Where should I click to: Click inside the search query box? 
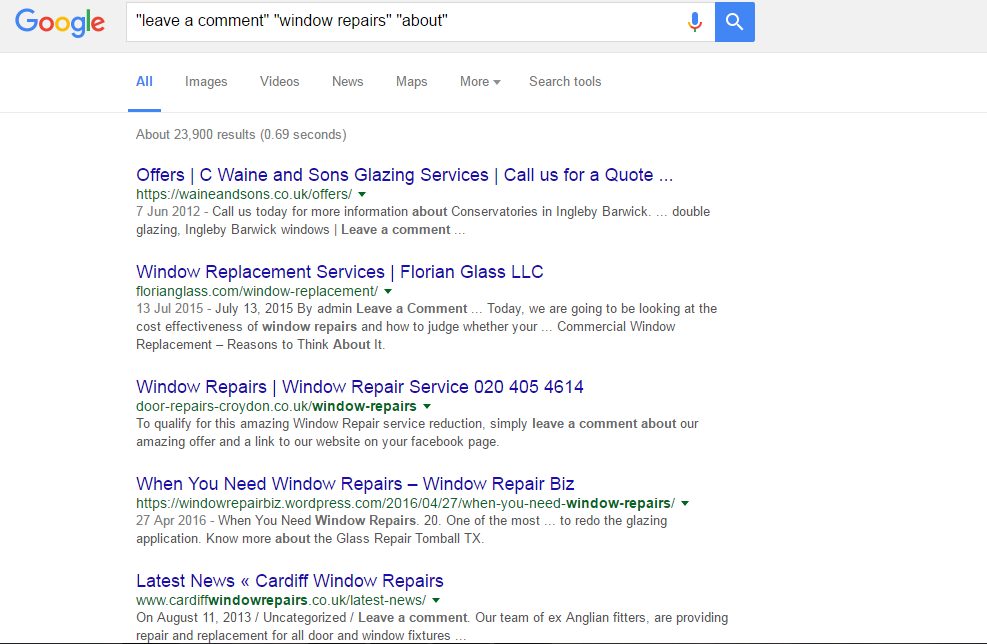(400, 22)
